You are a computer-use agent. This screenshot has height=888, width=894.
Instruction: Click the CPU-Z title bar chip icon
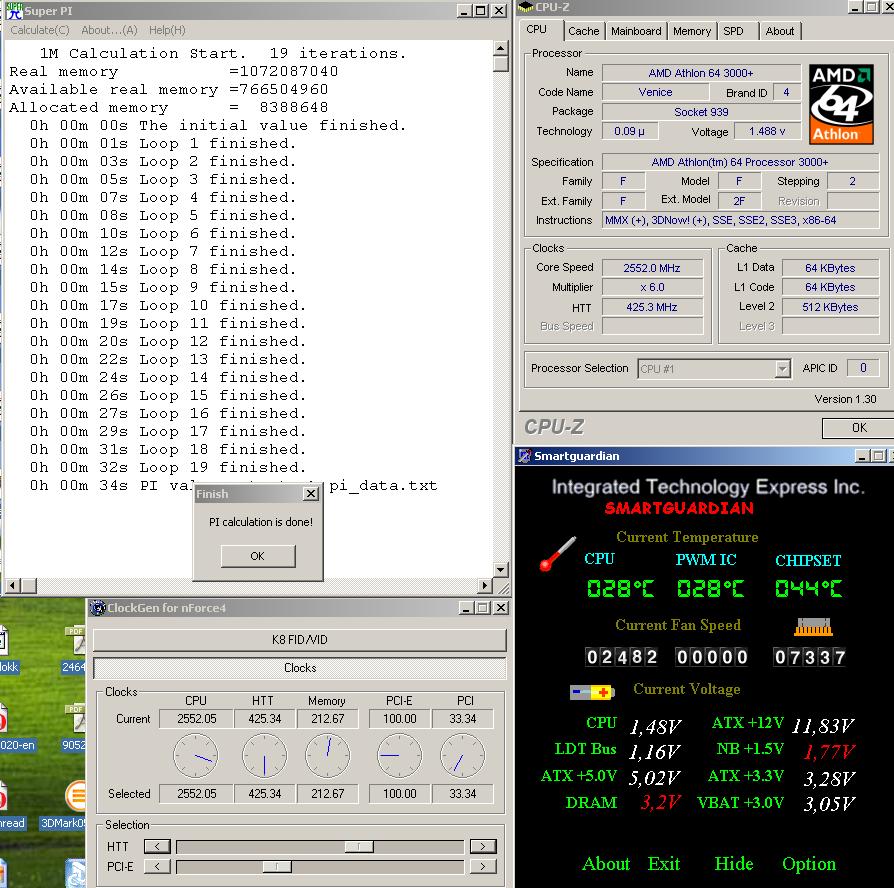tap(525, 7)
